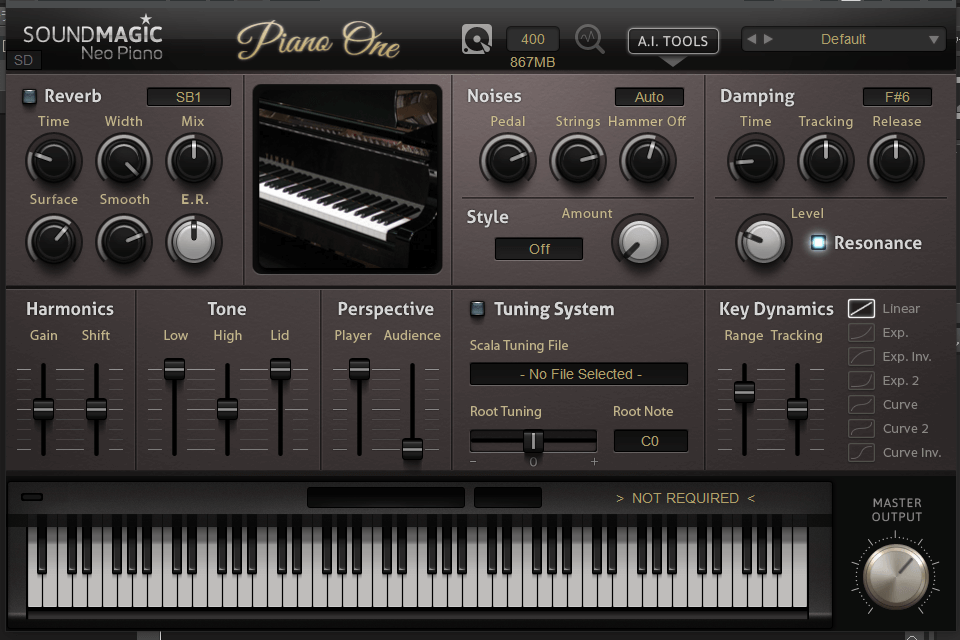960x640 pixels.
Task: Click the Noises Pedal knob
Action: click(x=508, y=160)
